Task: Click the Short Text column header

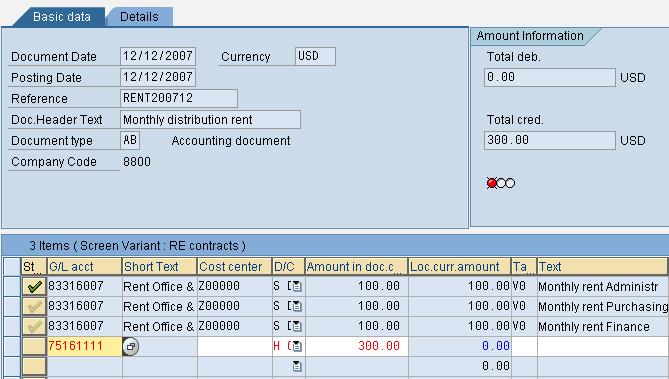Action: (160, 267)
